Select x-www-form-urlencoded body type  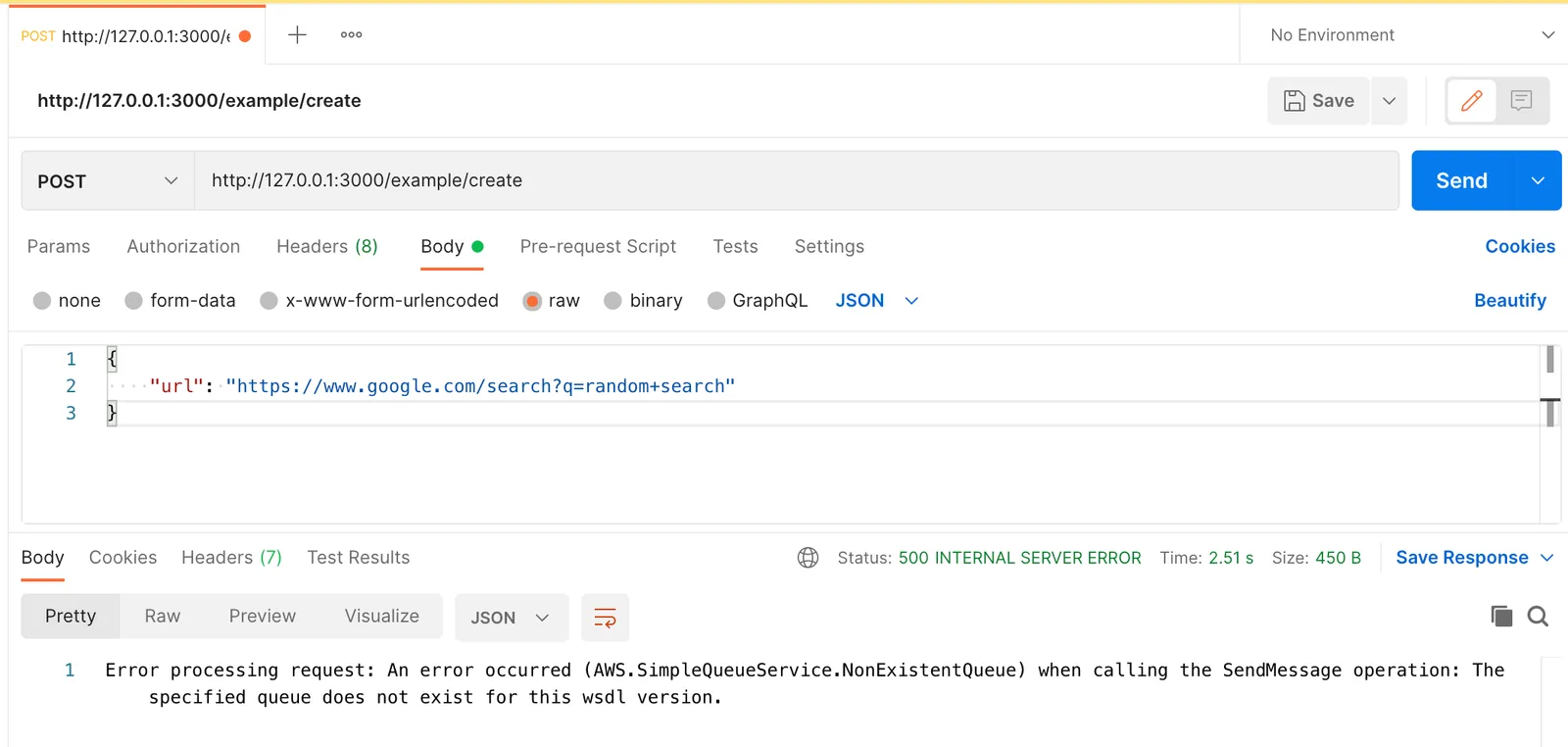point(379,301)
